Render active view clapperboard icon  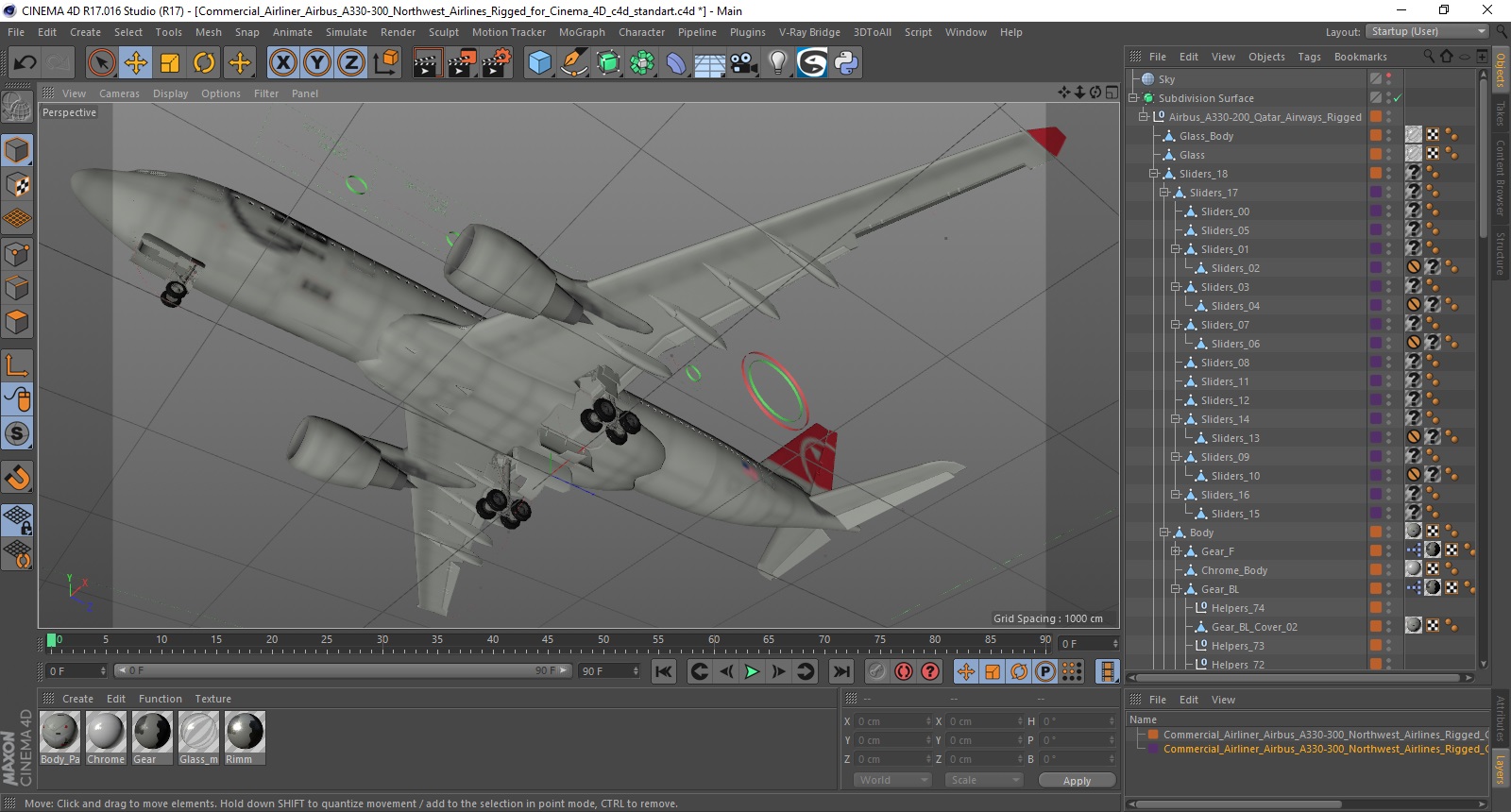pyautogui.click(x=428, y=63)
